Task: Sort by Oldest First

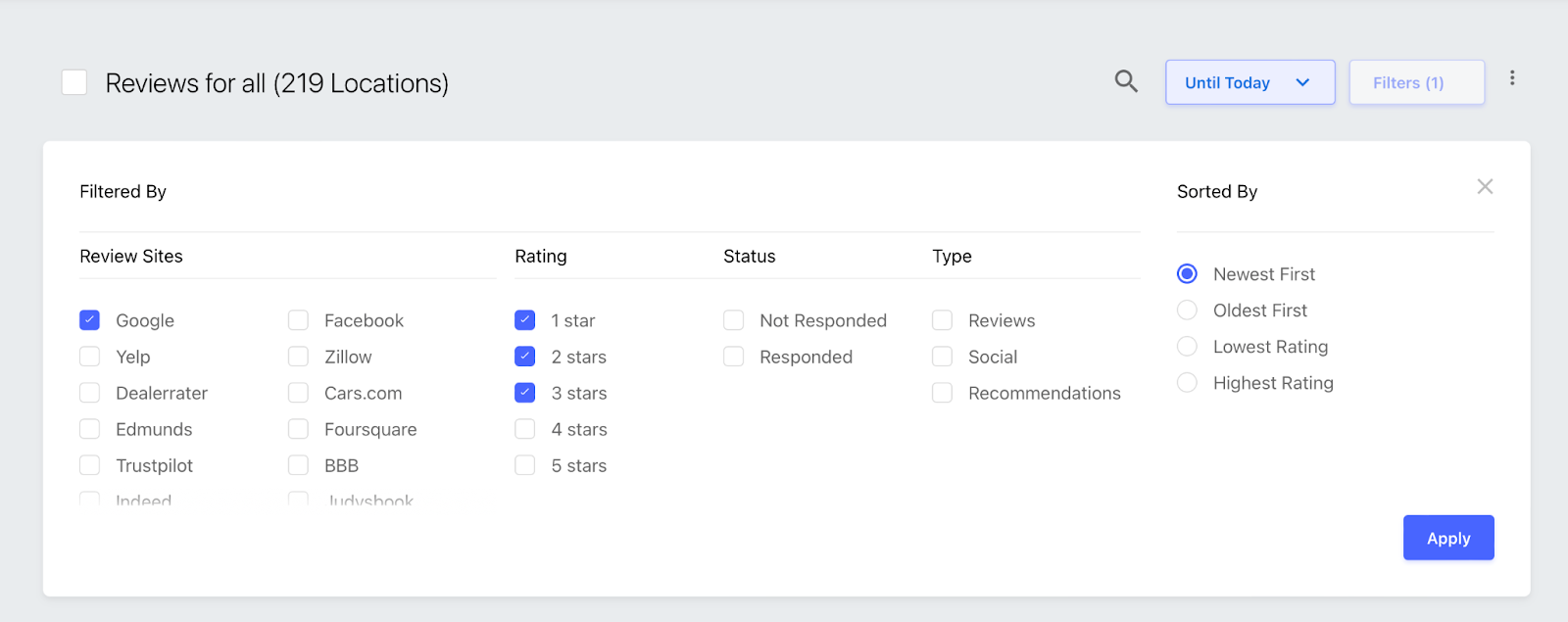Action: point(1187,311)
